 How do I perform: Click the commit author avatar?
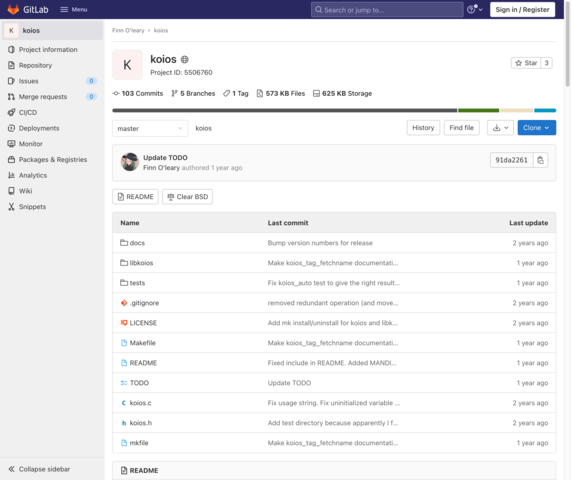tap(130, 162)
